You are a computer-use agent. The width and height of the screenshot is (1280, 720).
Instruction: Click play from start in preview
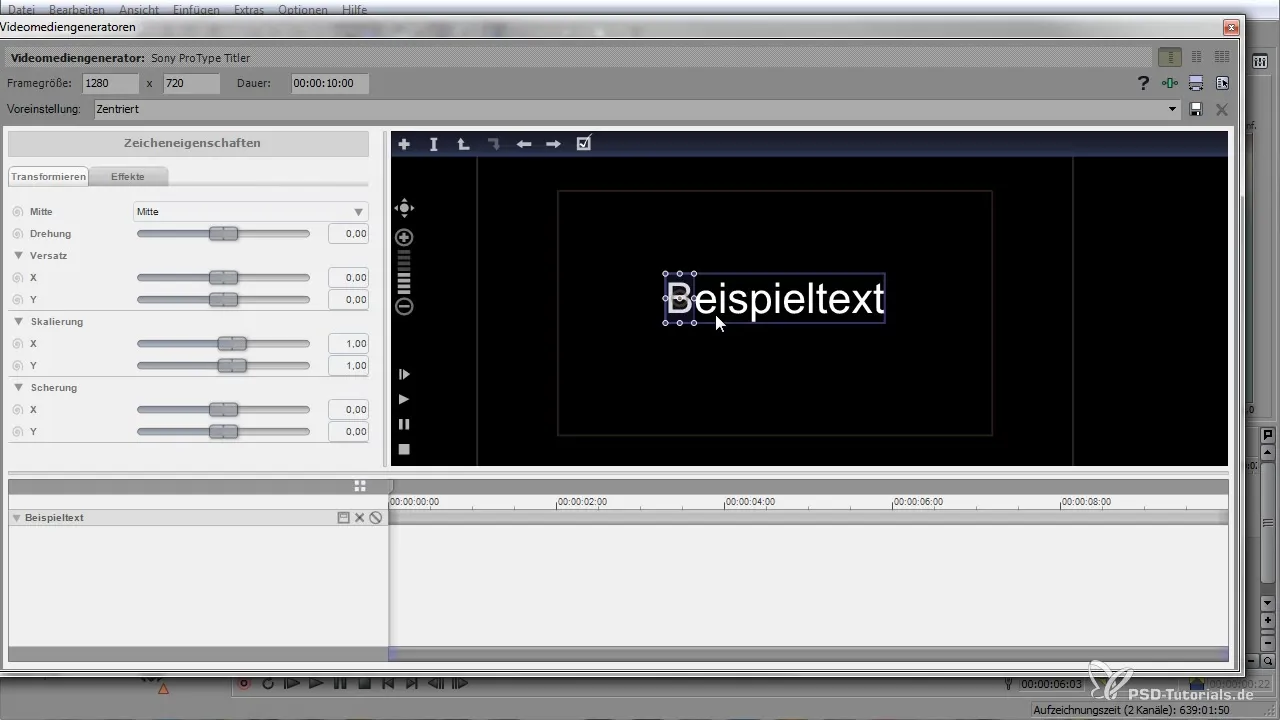pyautogui.click(x=404, y=374)
